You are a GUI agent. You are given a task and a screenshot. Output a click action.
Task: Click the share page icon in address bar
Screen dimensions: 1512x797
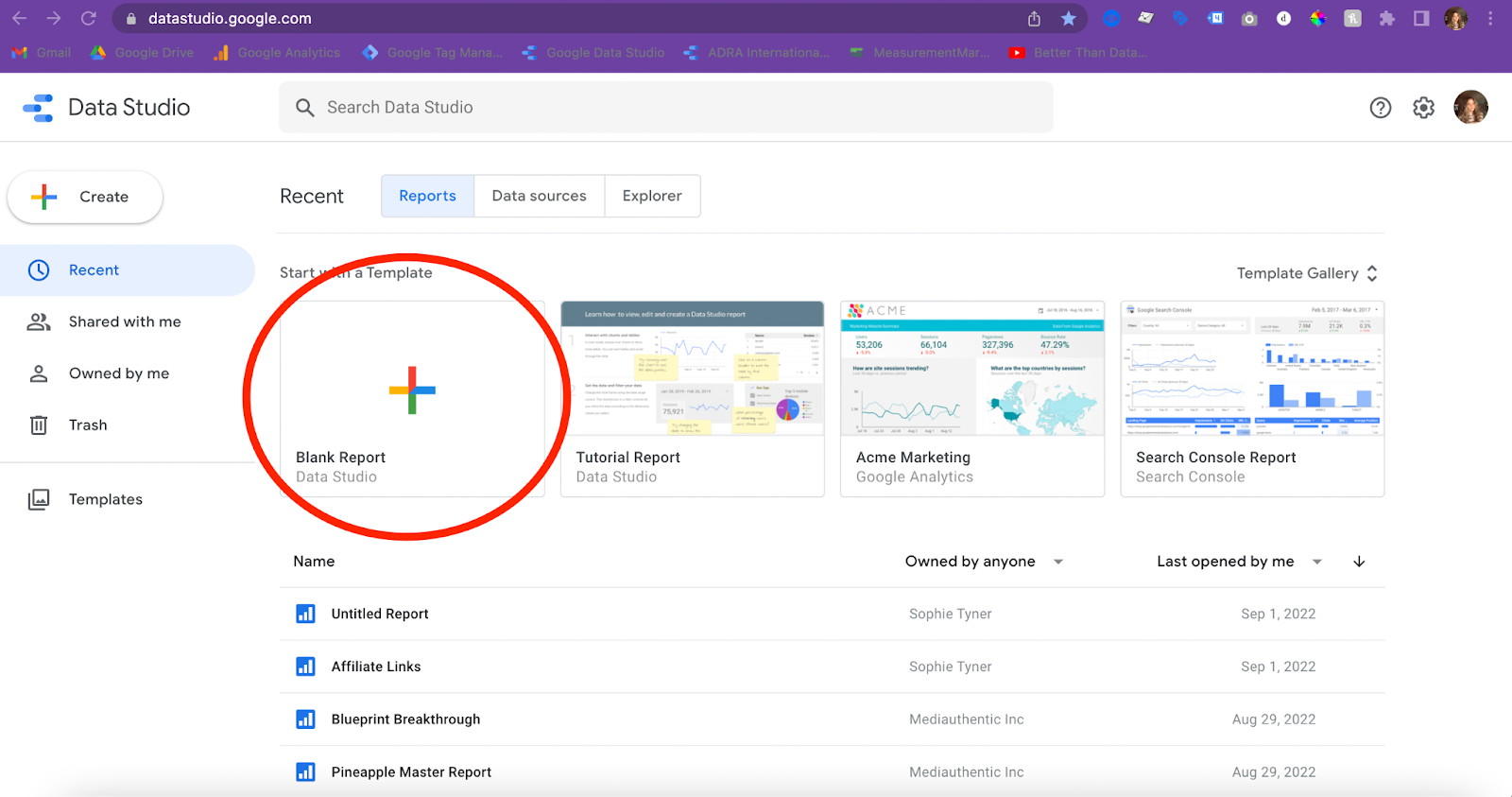(1035, 19)
